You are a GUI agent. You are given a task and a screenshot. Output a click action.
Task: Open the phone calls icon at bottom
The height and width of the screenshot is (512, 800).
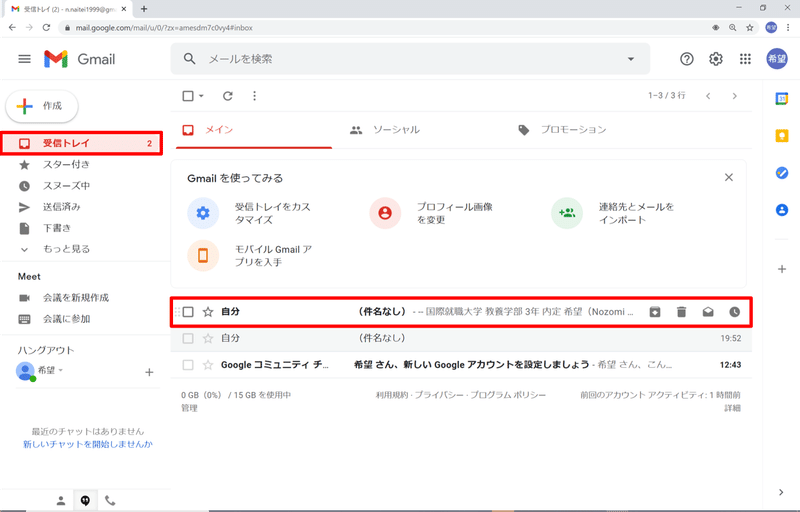click(110, 501)
